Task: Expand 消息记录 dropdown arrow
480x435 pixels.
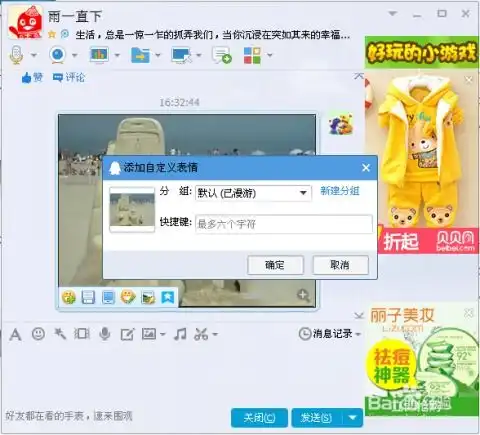Action: 358,334
